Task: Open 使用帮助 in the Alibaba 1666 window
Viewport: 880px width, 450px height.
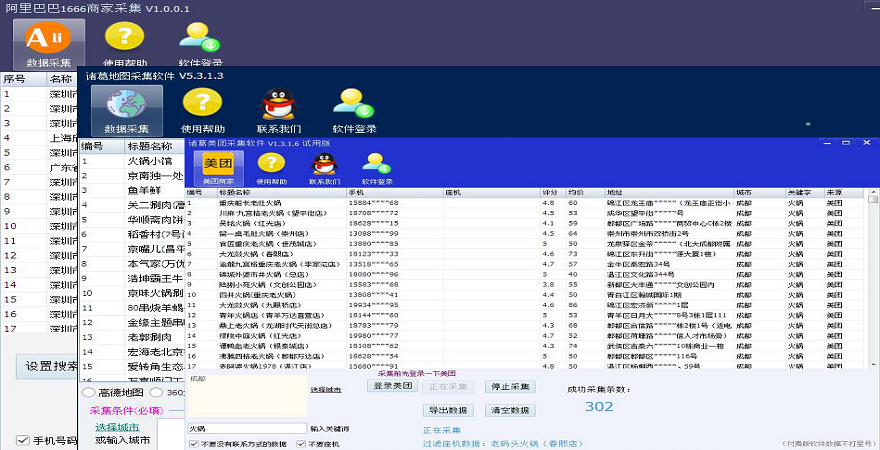Action: [x=125, y=44]
